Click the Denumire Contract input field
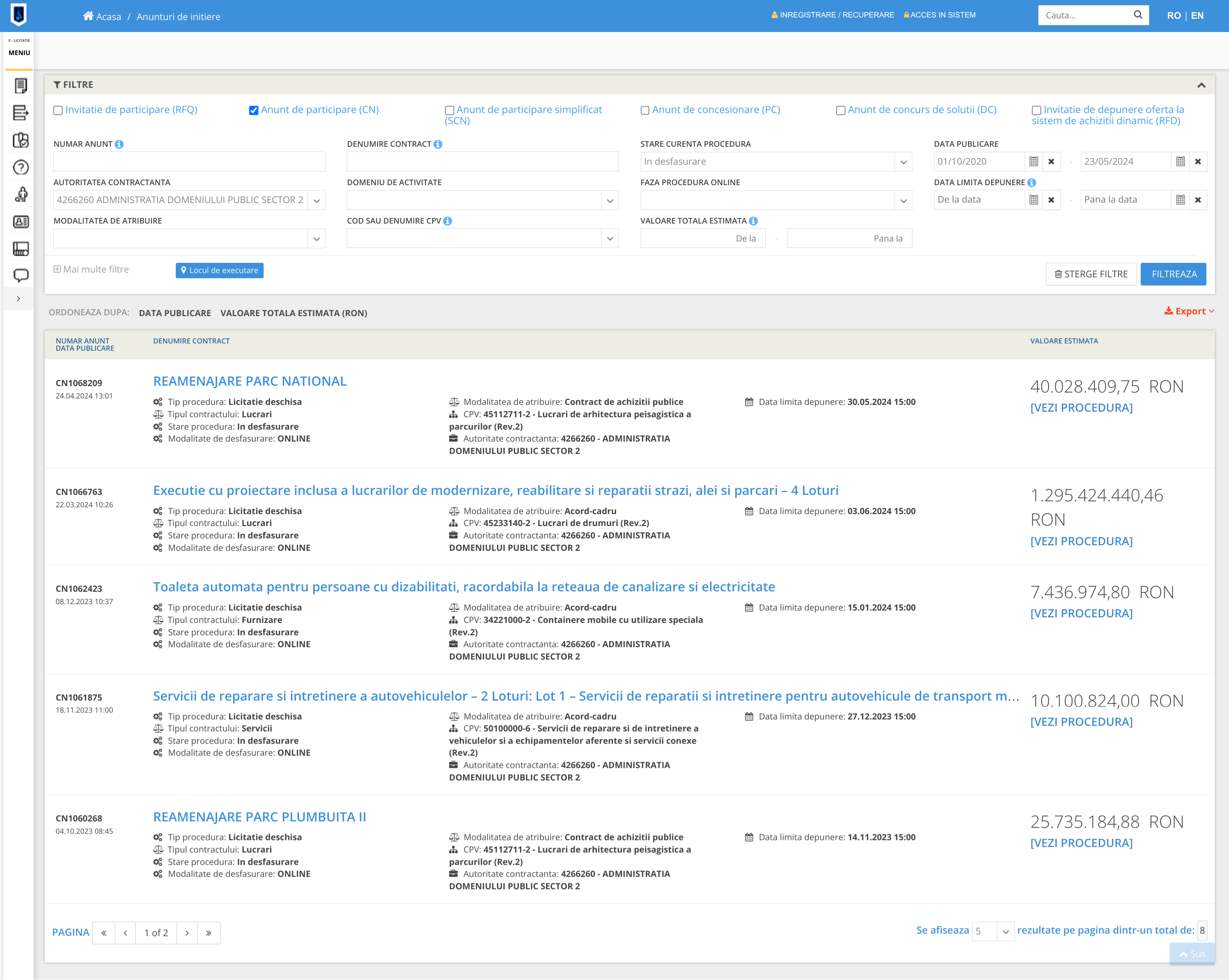The image size is (1229, 980). [482, 162]
